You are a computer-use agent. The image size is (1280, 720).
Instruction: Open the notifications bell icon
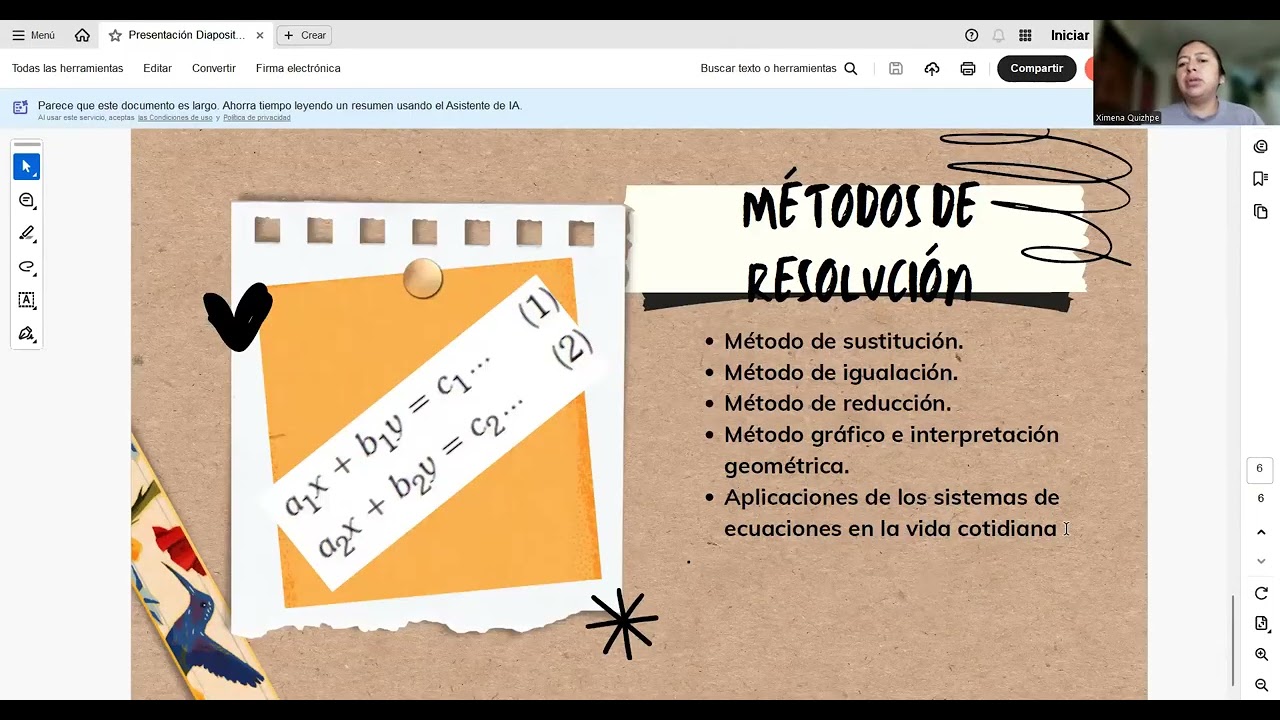(x=998, y=35)
